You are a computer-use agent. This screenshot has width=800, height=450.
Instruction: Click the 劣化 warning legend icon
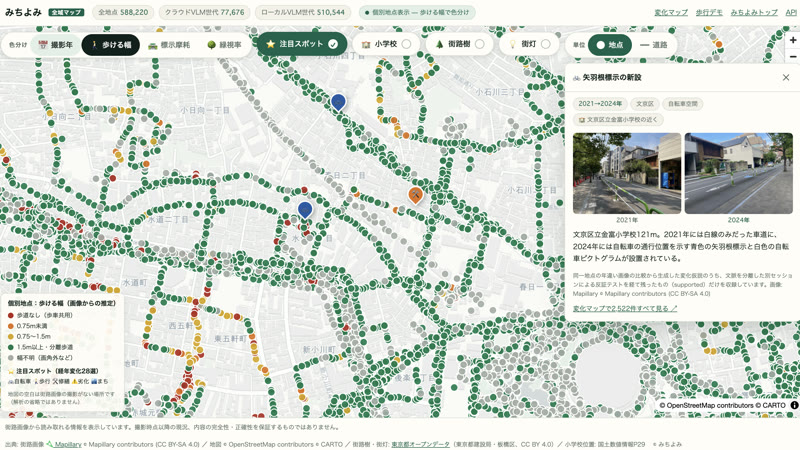click(74, 381)
